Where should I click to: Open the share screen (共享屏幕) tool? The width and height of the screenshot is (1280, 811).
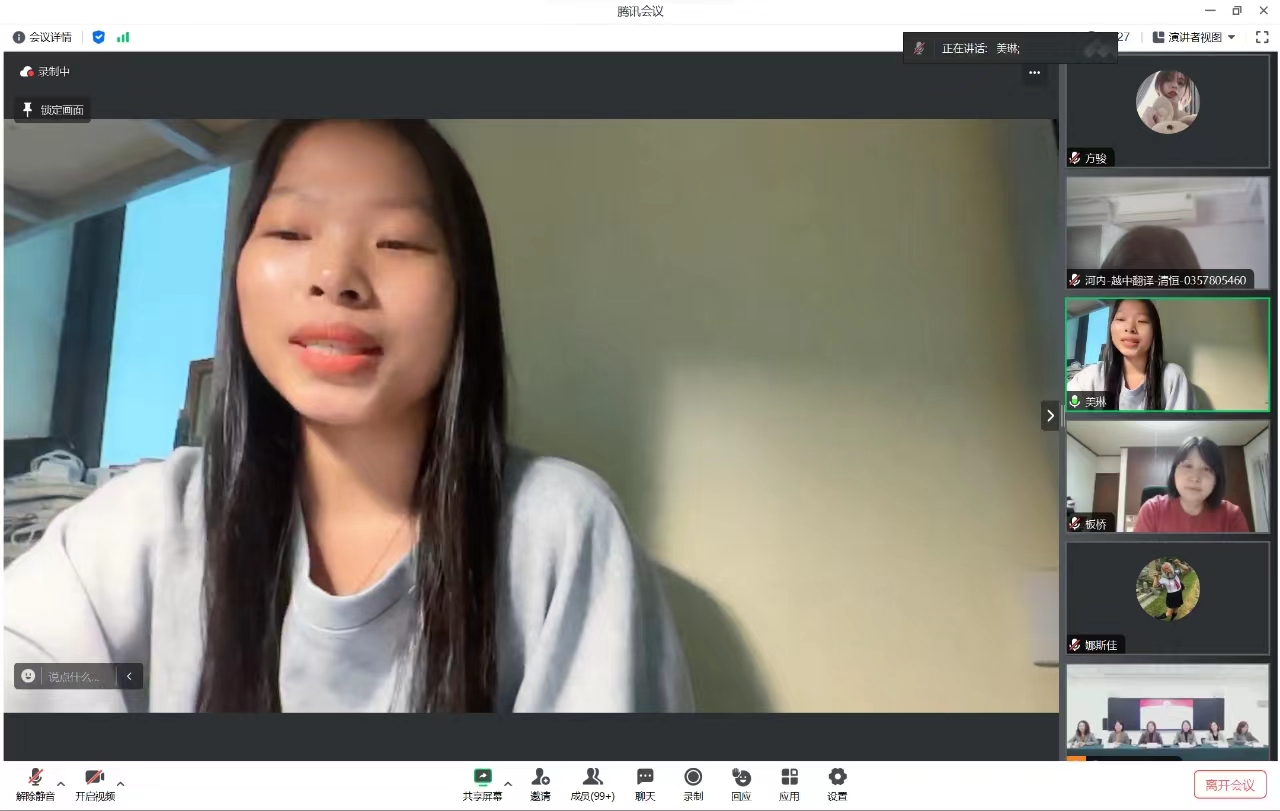482,783
